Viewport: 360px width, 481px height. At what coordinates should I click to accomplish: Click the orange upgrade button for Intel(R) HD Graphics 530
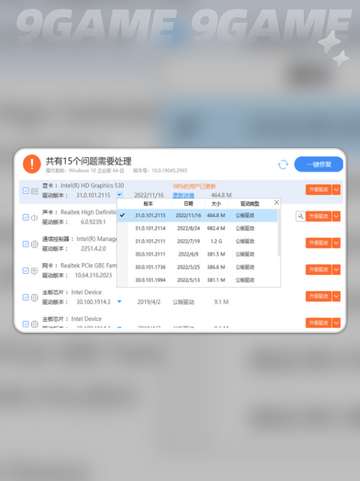[318, 190]
